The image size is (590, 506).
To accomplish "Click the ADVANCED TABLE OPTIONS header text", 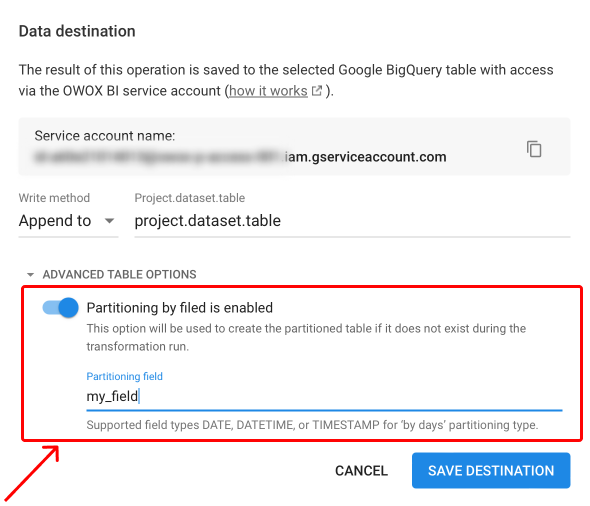I will 119,274.
